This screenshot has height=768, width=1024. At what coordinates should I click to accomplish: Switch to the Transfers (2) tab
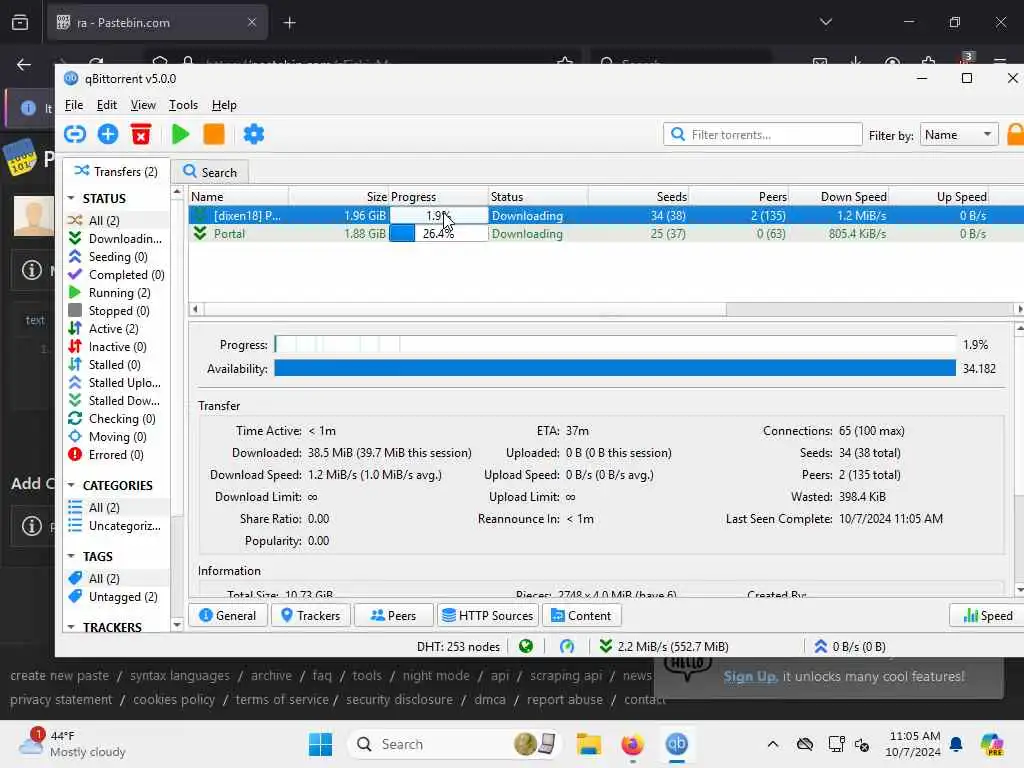116,172
